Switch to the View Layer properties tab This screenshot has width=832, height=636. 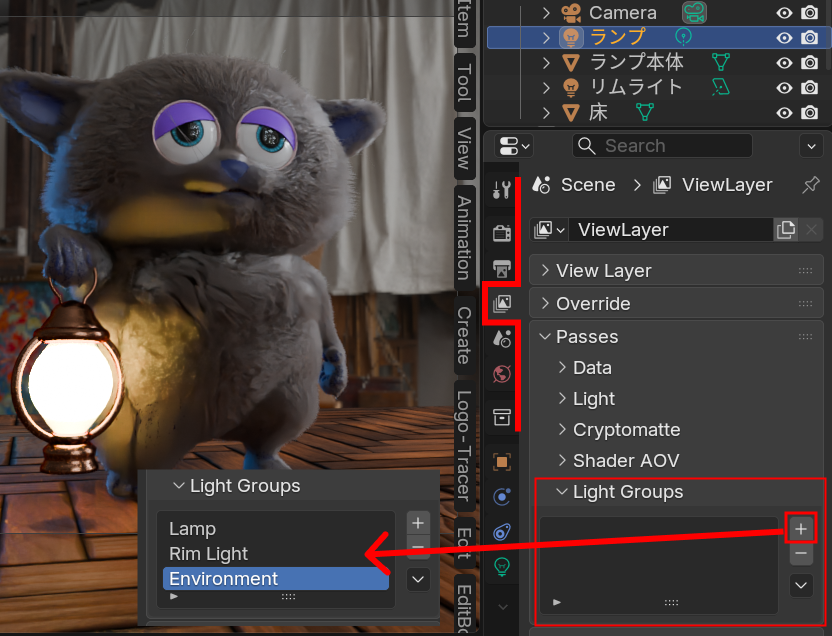[502, 303]
